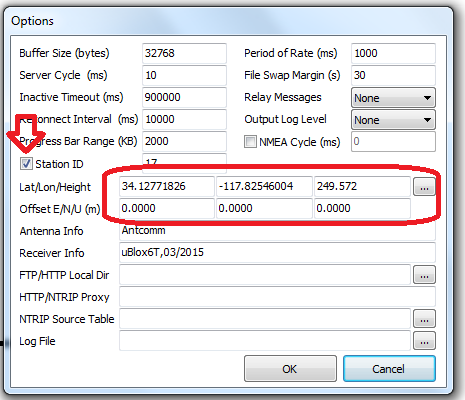
Task: Browse for FTP/HTTP Local Dir folder
Action: (424, 275)
